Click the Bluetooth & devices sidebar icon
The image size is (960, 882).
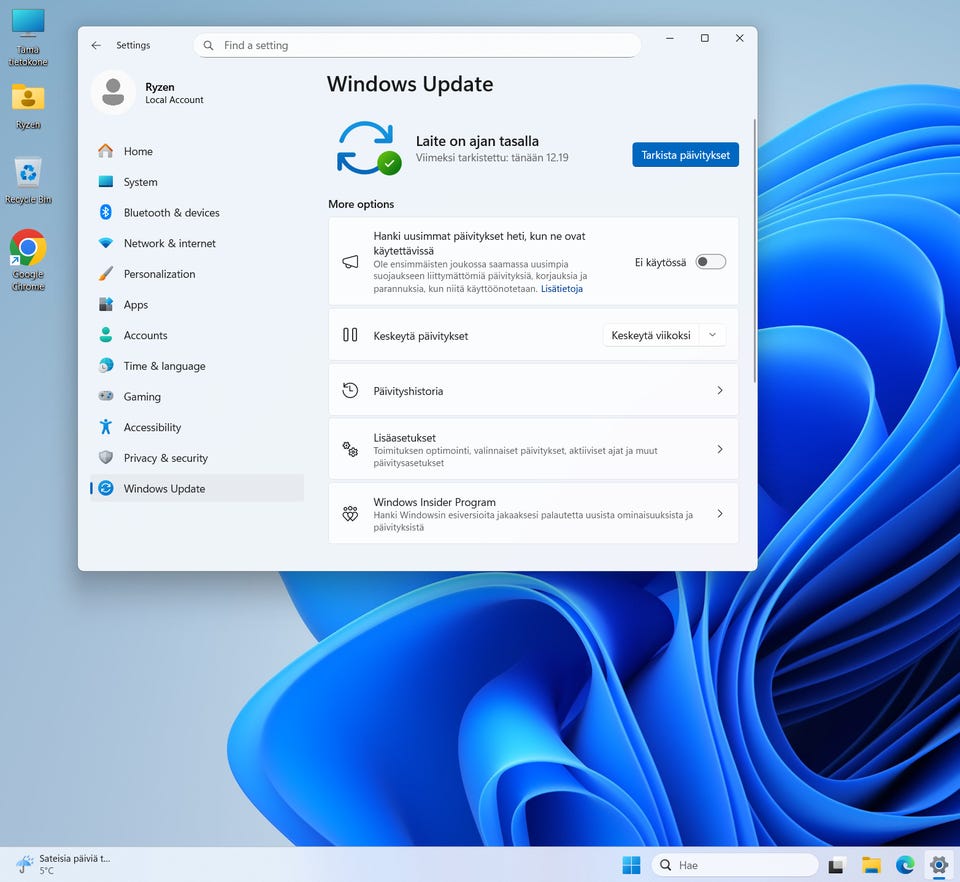pyautogui.click(x=106, y=213)
